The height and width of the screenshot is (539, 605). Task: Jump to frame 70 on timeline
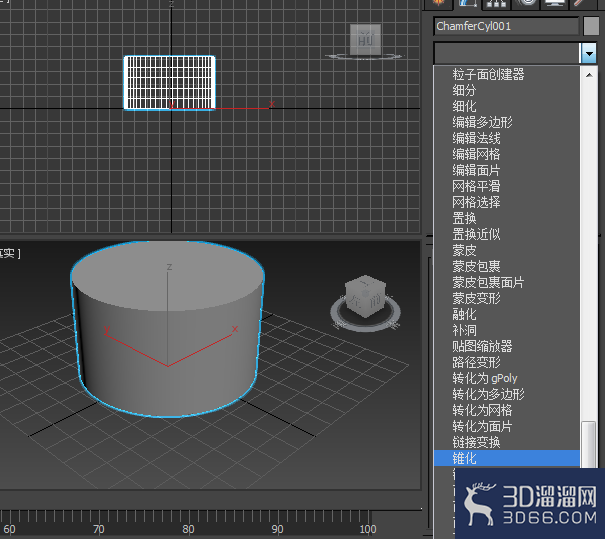[99, 529]
